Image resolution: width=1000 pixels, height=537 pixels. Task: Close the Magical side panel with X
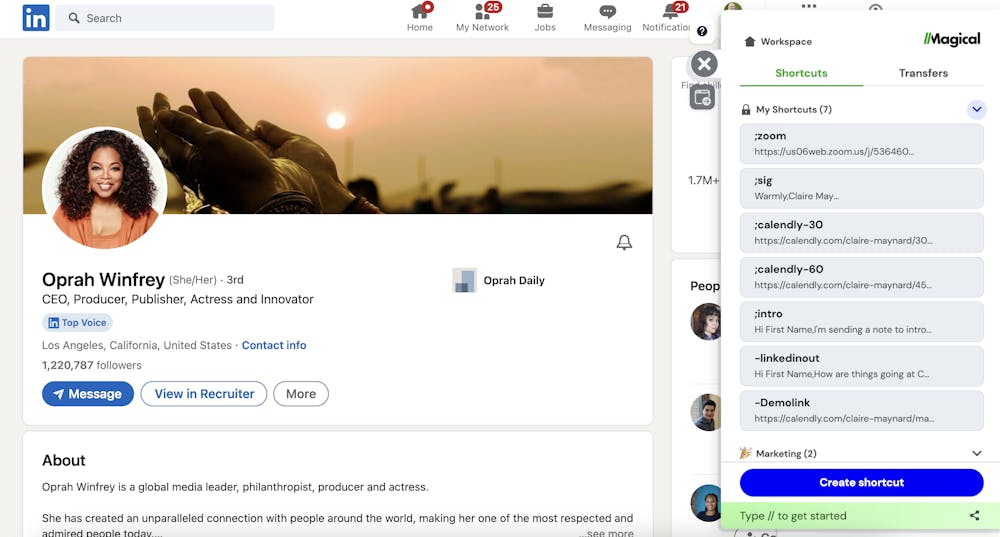[x=704, y=64]
